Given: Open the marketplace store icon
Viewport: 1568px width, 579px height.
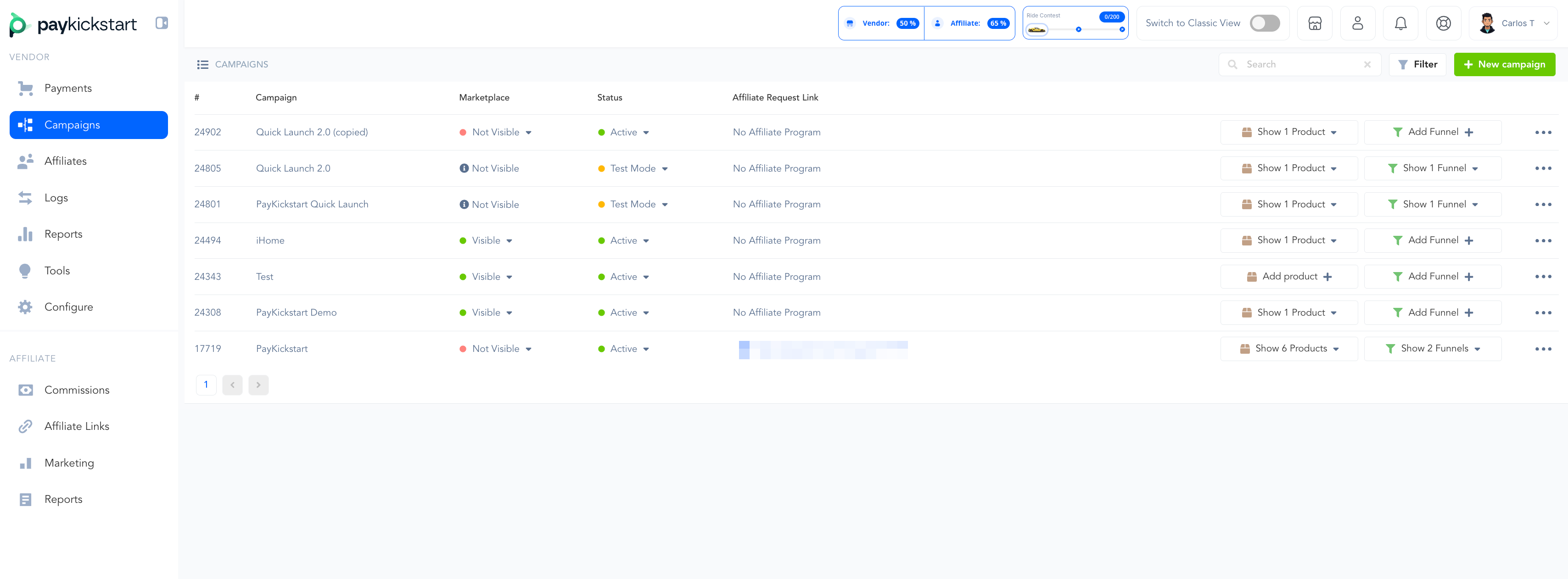Looking at the screenshot, I should point(1314,23).
